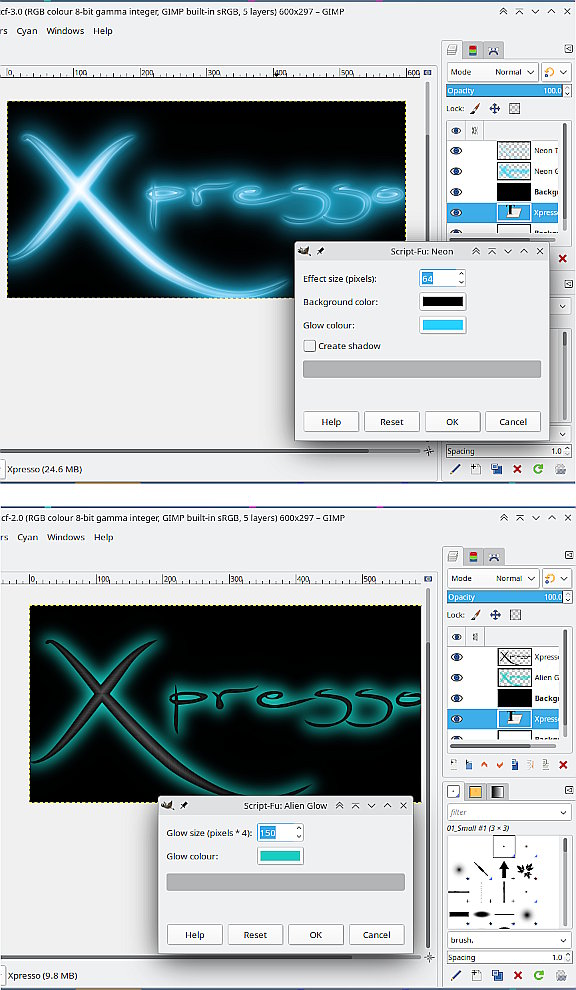Lock pixels with the paintbrush icon in top GIMP window

click(x=476, y=109)
